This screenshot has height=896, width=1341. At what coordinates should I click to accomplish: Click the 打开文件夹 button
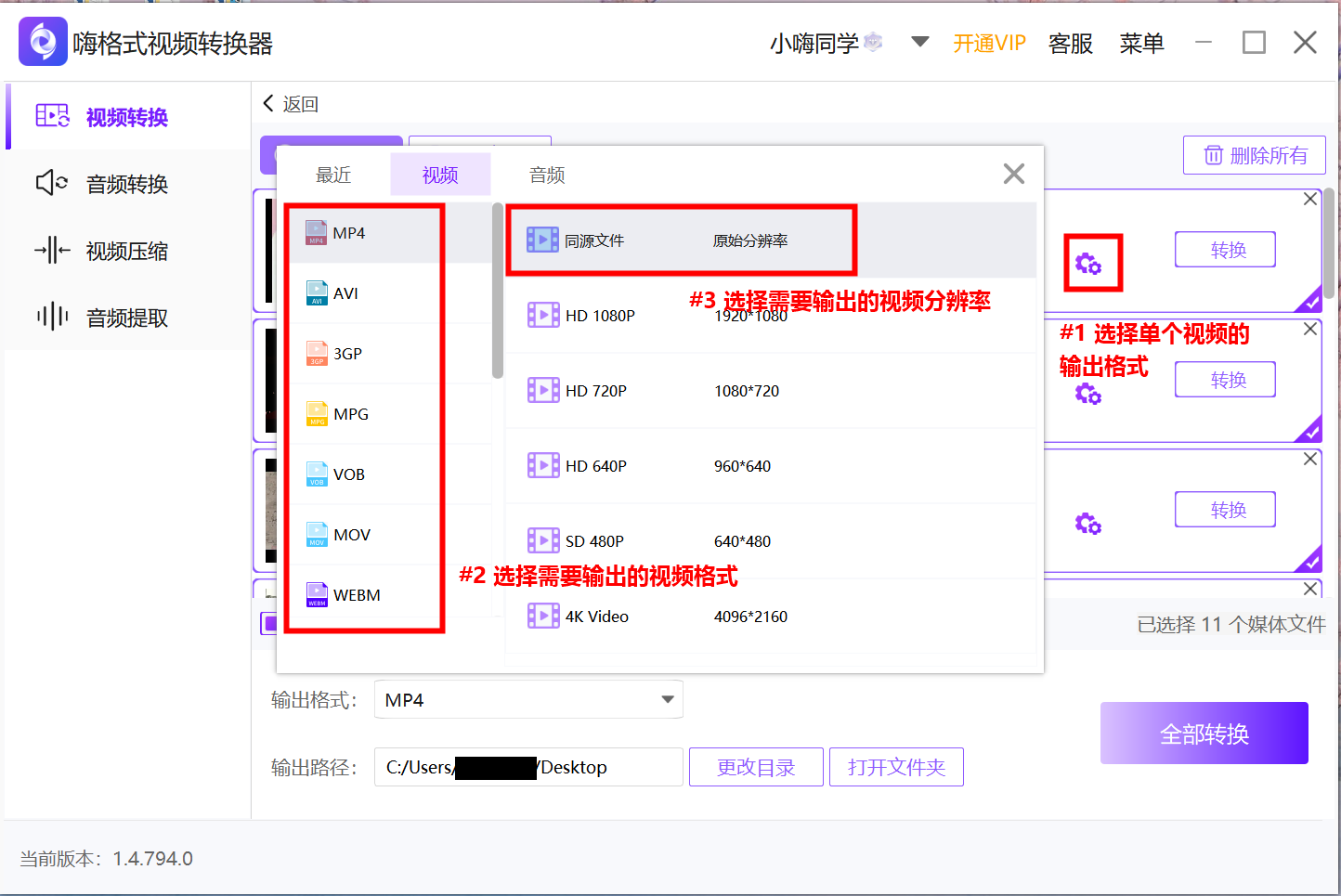click(x=896, y=767)
